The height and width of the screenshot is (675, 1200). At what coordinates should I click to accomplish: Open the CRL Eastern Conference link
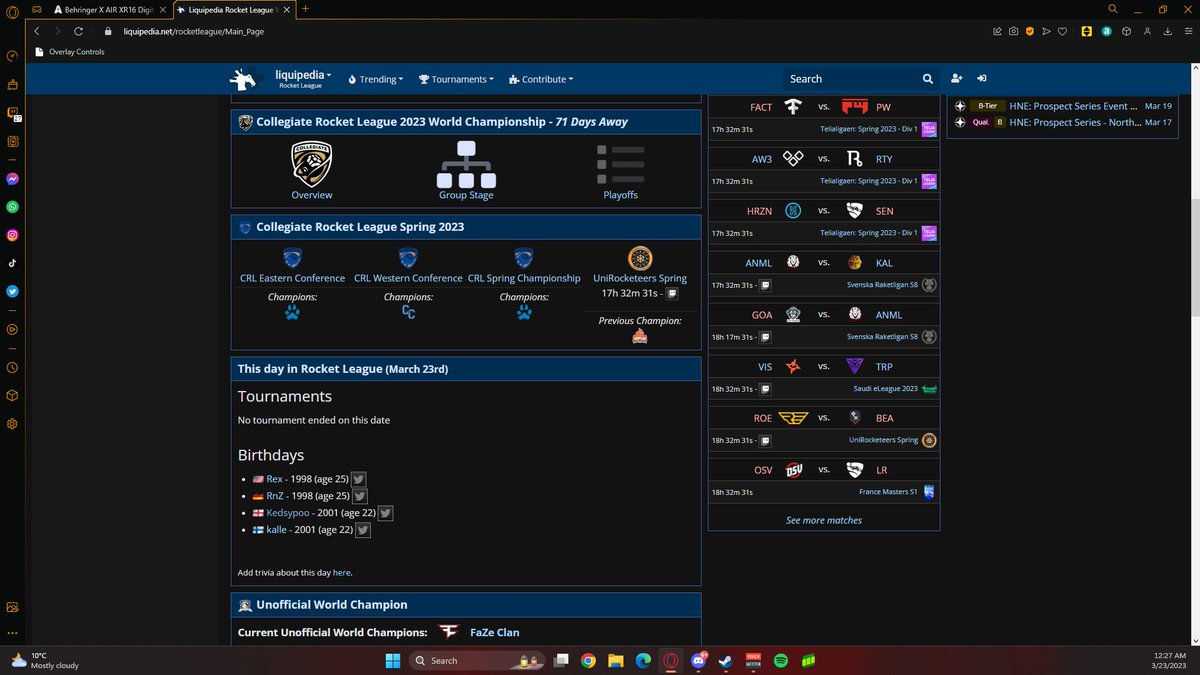(292, 278)
